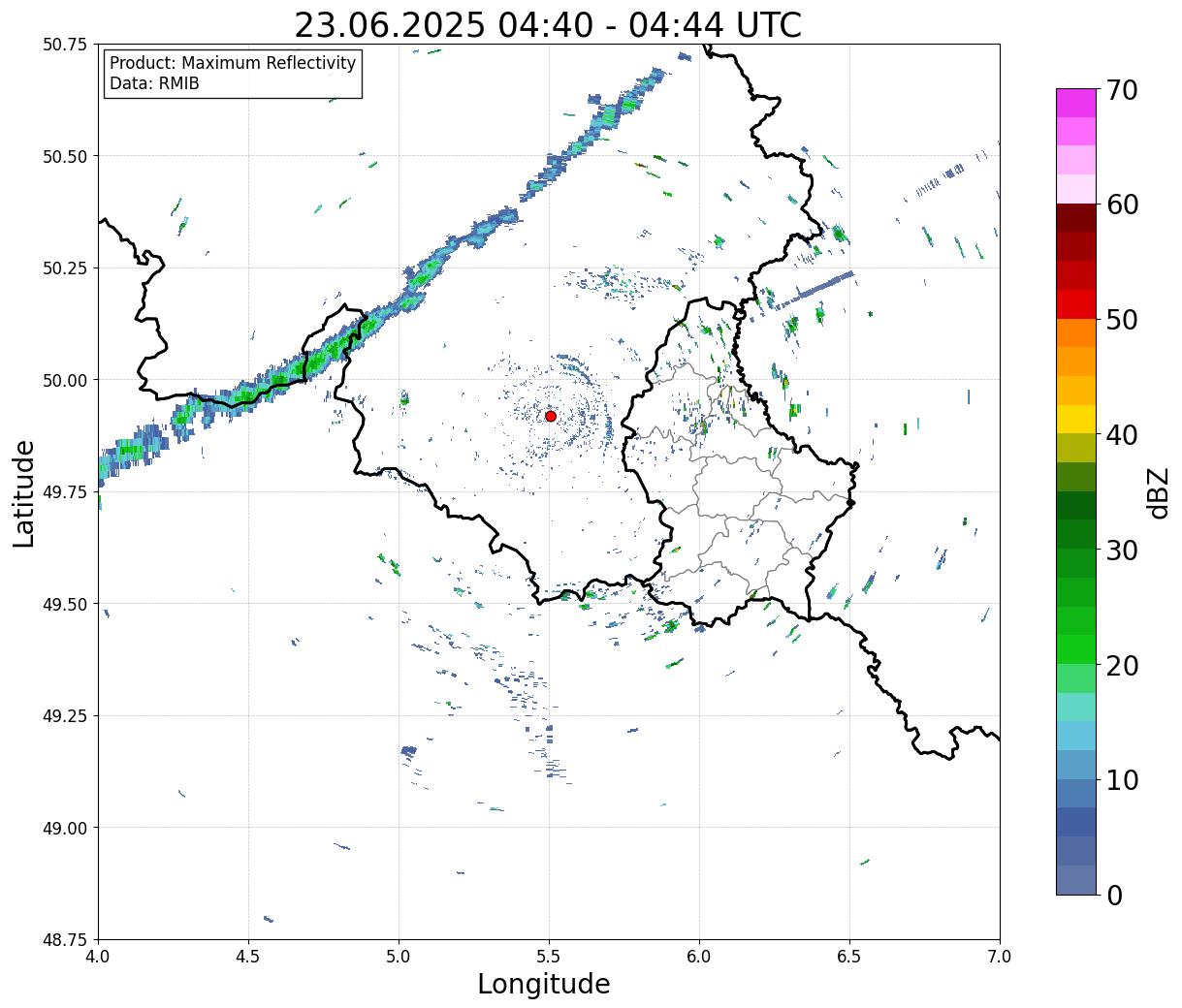The image size is (1182, 1008).
Task: Click the olive colorbar swatch below 40
Action: coord(1076,448)
